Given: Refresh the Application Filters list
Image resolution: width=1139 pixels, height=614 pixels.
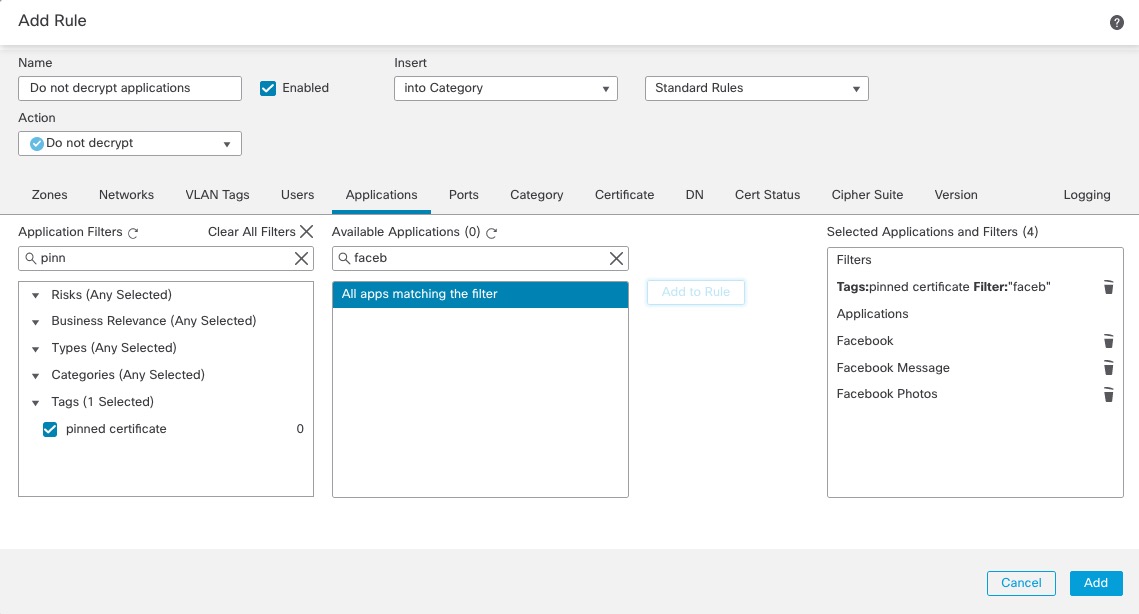Looking at the screenshot, I should point(133,232).
